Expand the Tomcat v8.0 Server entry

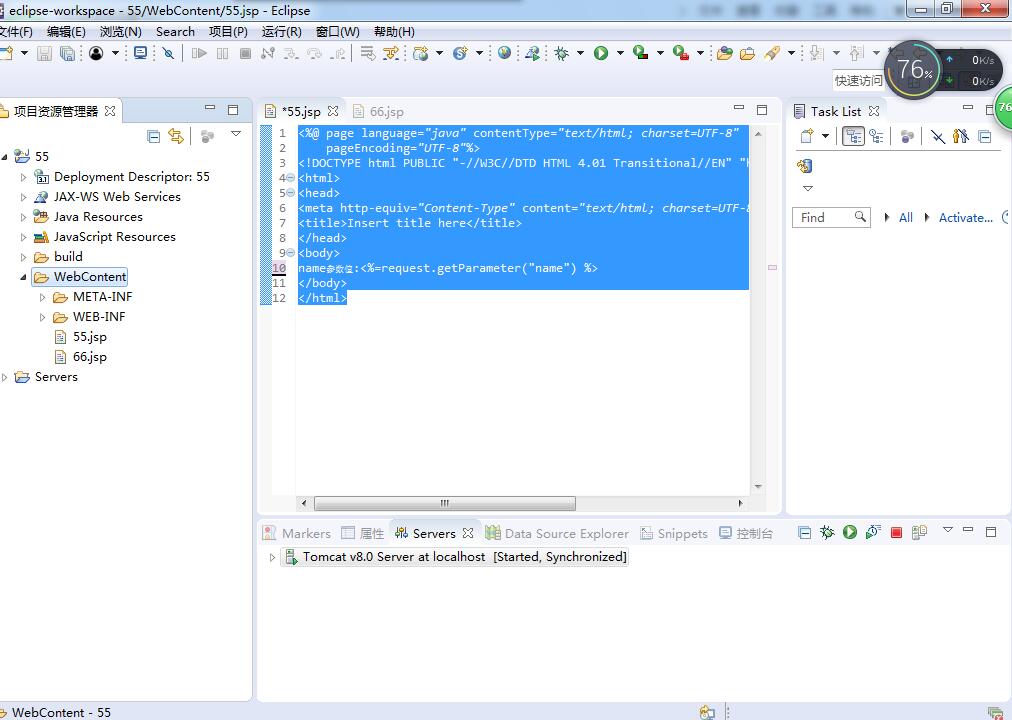[272, 557]
